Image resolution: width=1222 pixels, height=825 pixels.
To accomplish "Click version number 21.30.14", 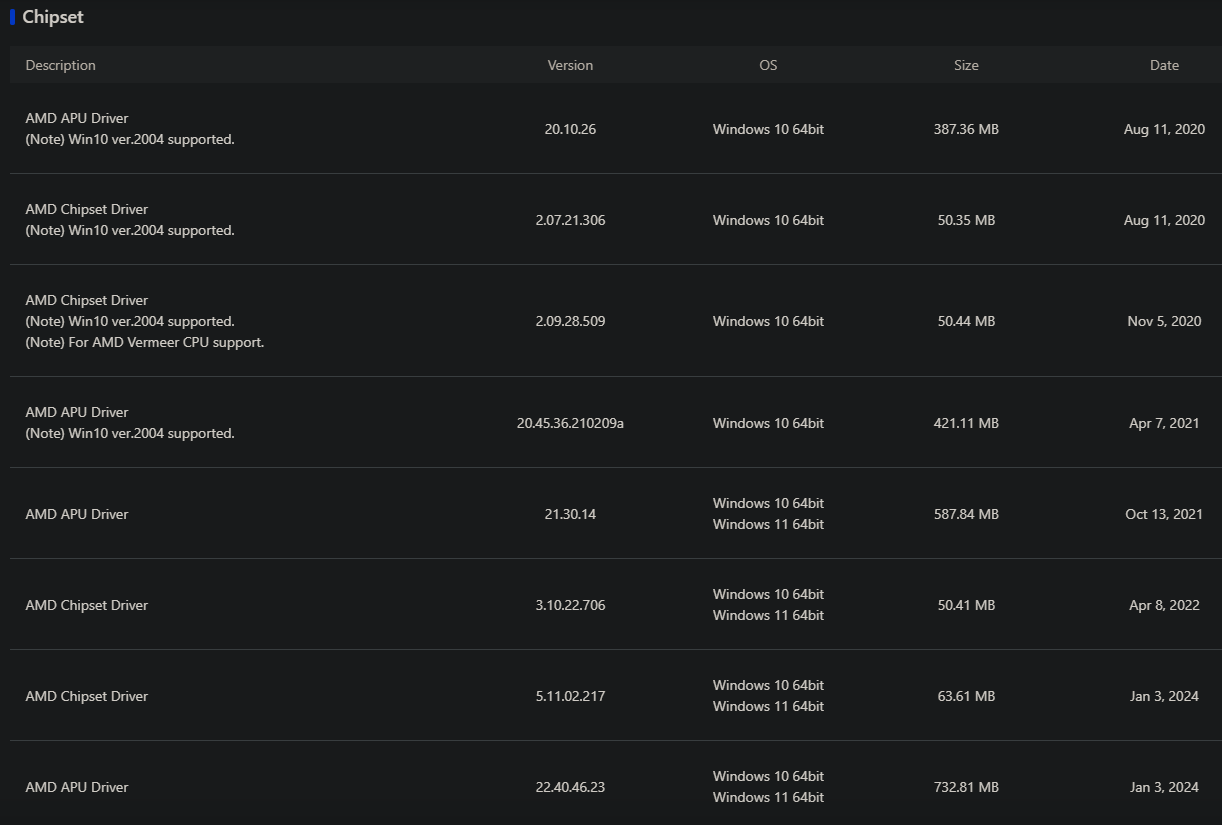I will pyautogui.click(x=570, y=514).
